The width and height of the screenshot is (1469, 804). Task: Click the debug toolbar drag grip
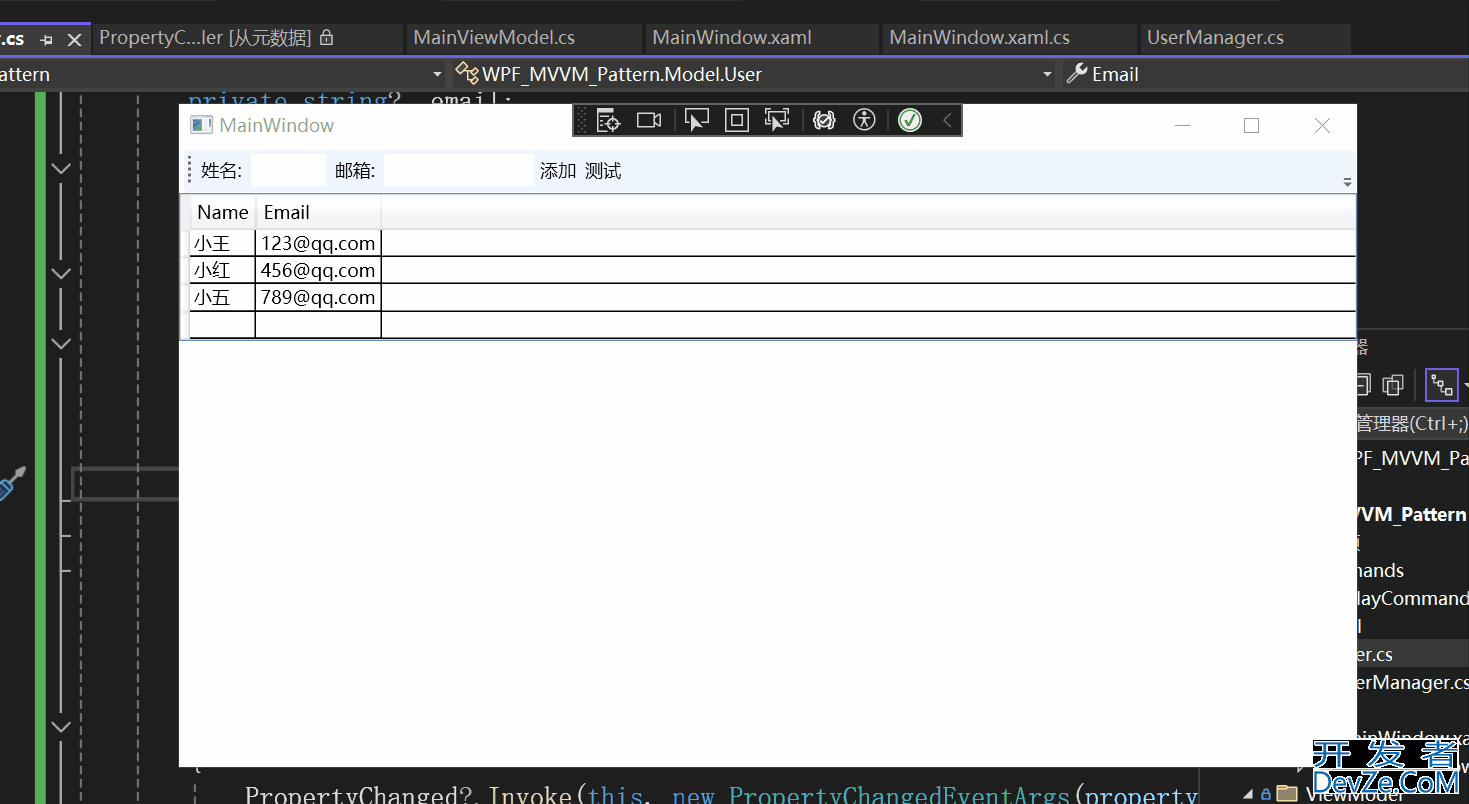point(583,121)
